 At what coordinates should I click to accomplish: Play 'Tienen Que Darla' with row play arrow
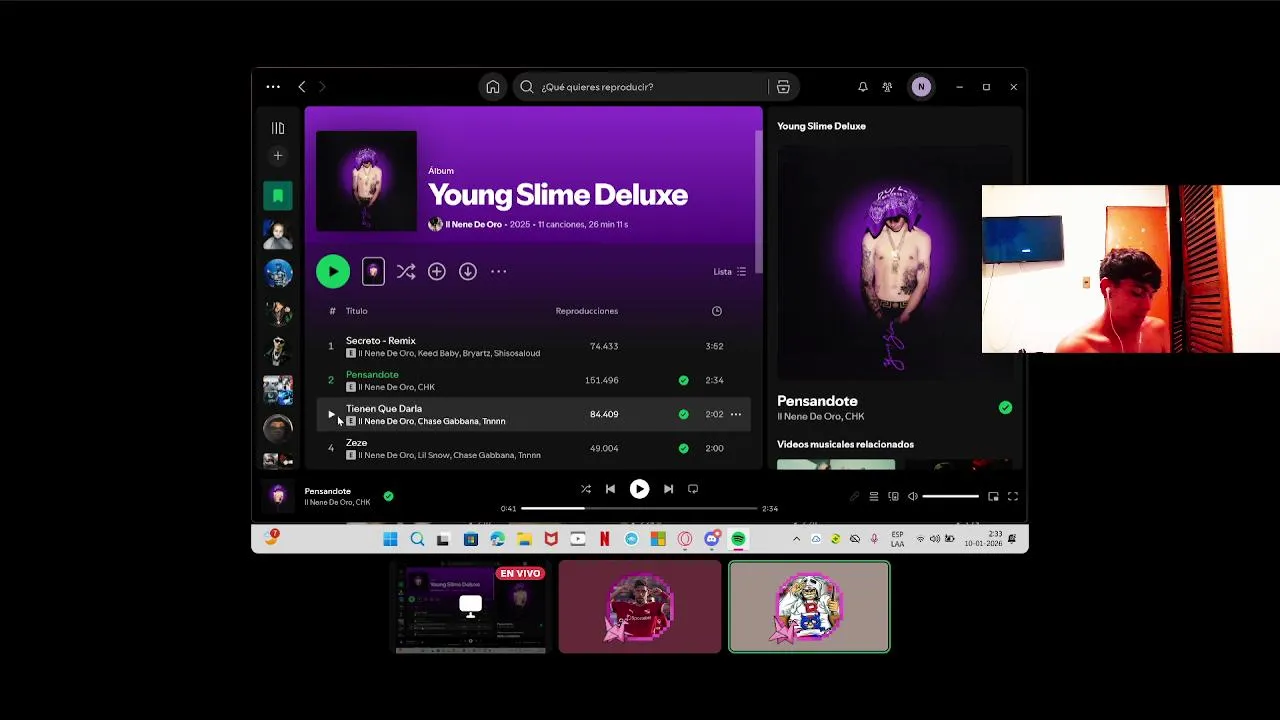331,414
